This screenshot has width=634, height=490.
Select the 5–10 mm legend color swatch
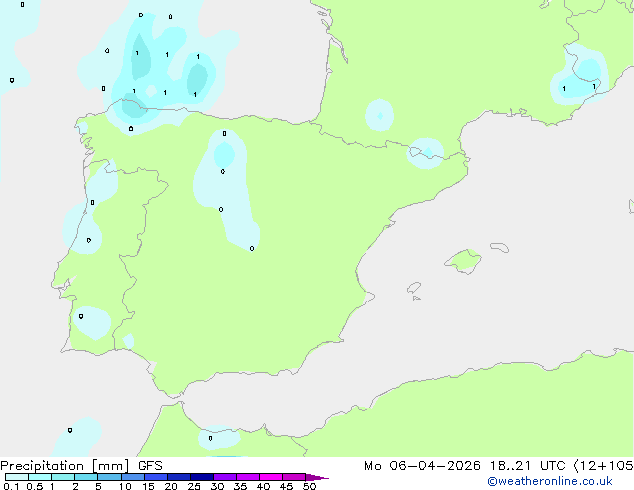point(109,477)
